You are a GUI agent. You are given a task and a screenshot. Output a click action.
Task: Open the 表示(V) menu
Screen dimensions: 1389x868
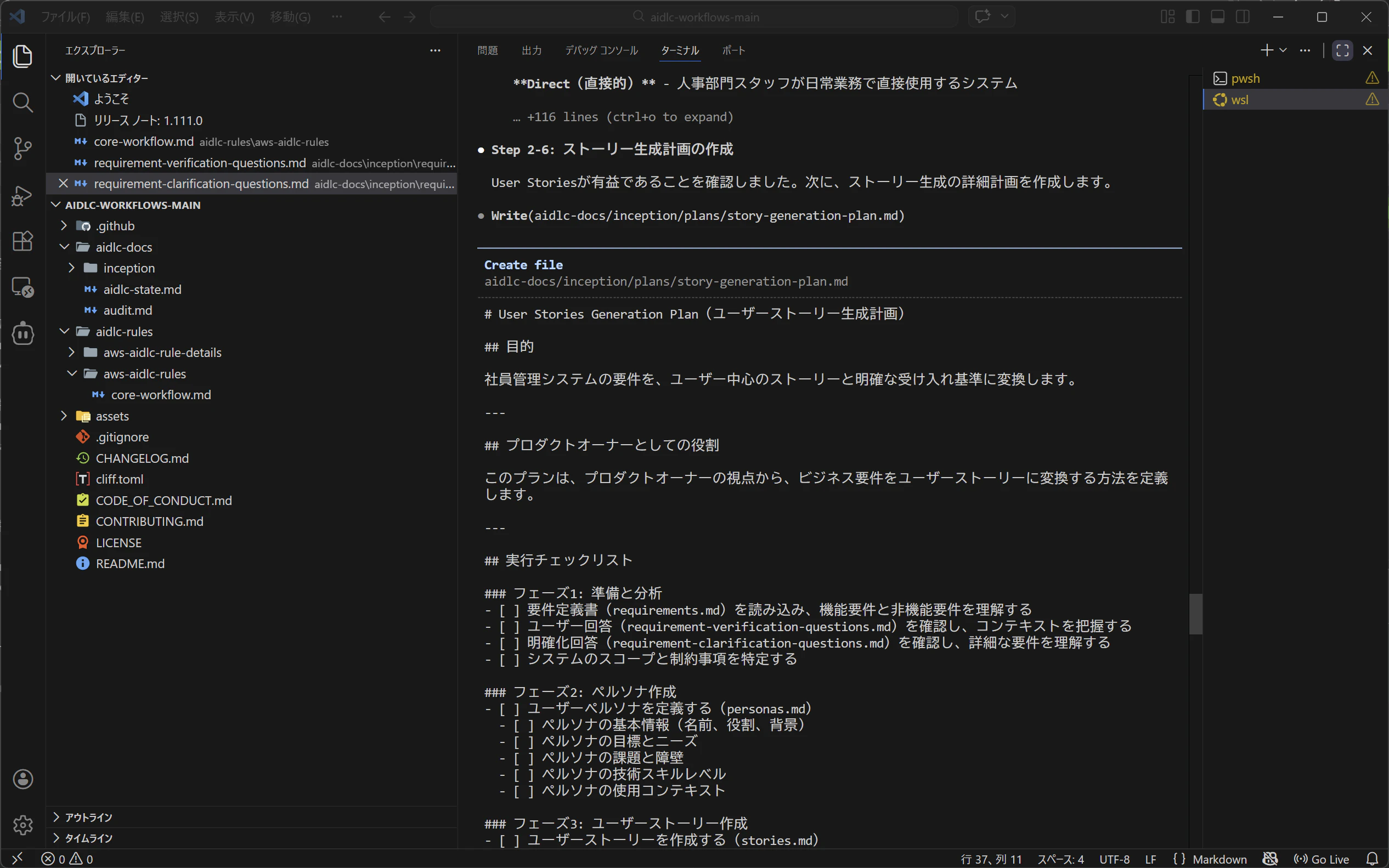pyautogui.click(x=234, y=16)
